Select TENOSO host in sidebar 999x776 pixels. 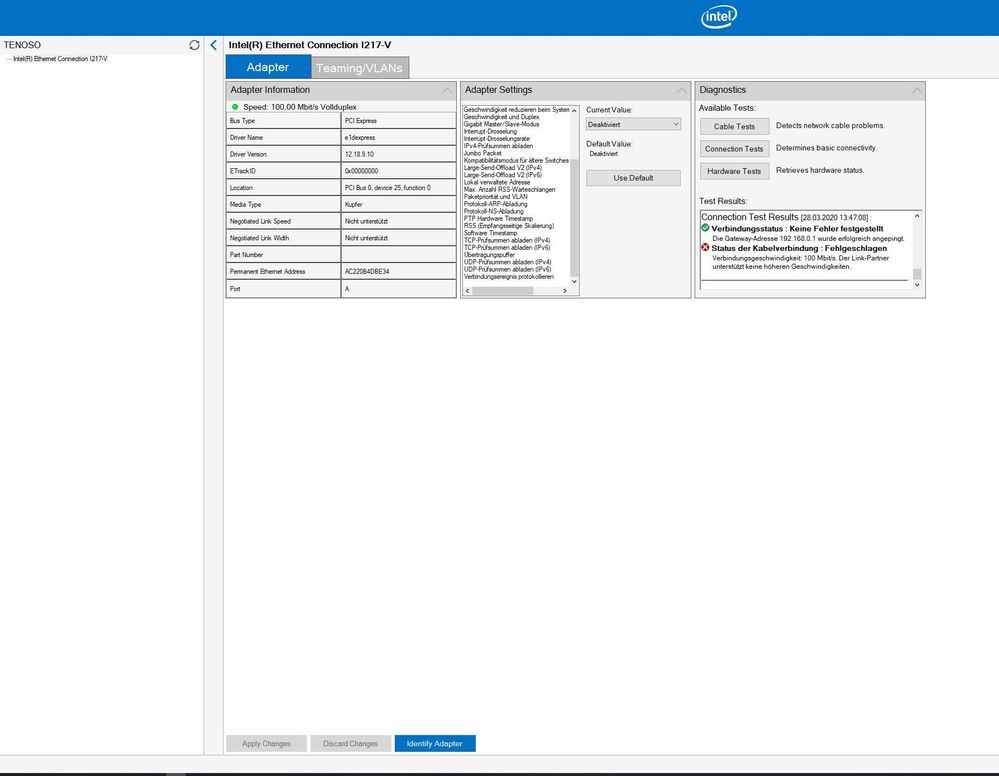tap(22, 45)
